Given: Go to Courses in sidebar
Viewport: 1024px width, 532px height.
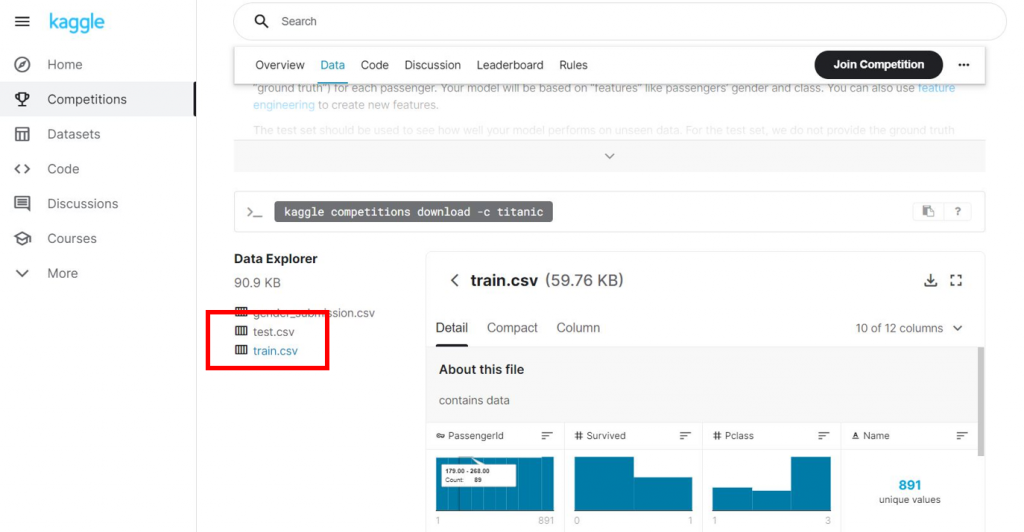Looking at the screenshot, I should pos(72,238).
